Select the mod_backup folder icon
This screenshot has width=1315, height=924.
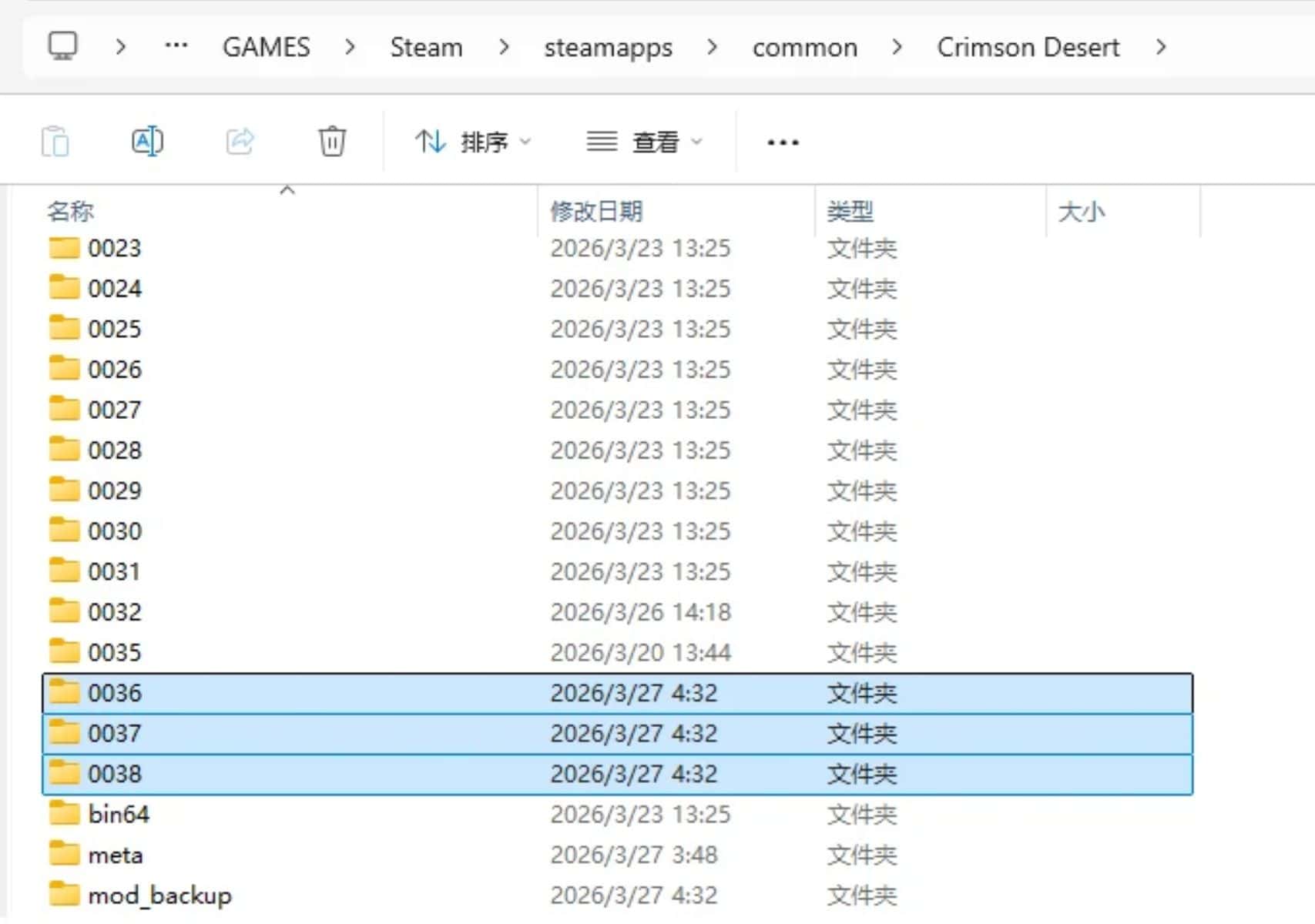64,895
